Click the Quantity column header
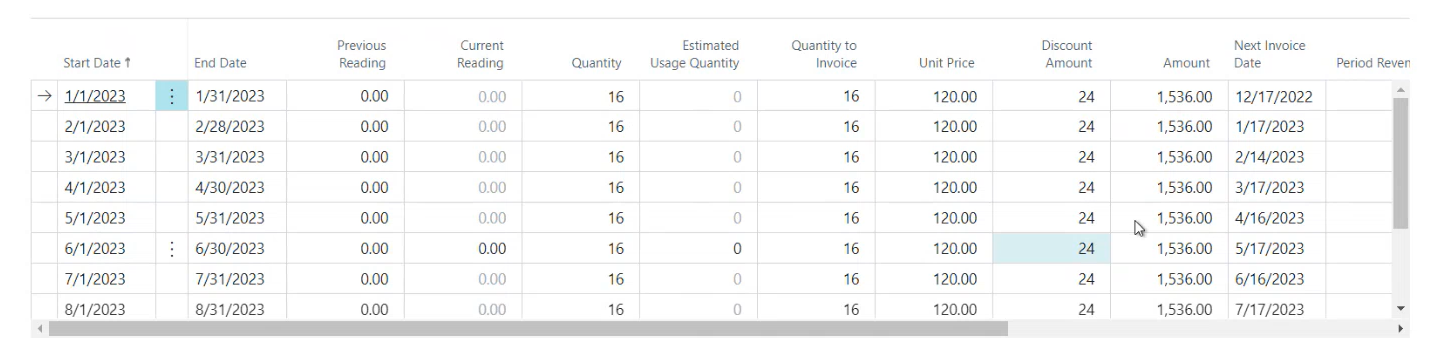Screen dimensions: 1430x363 (597, 63)
